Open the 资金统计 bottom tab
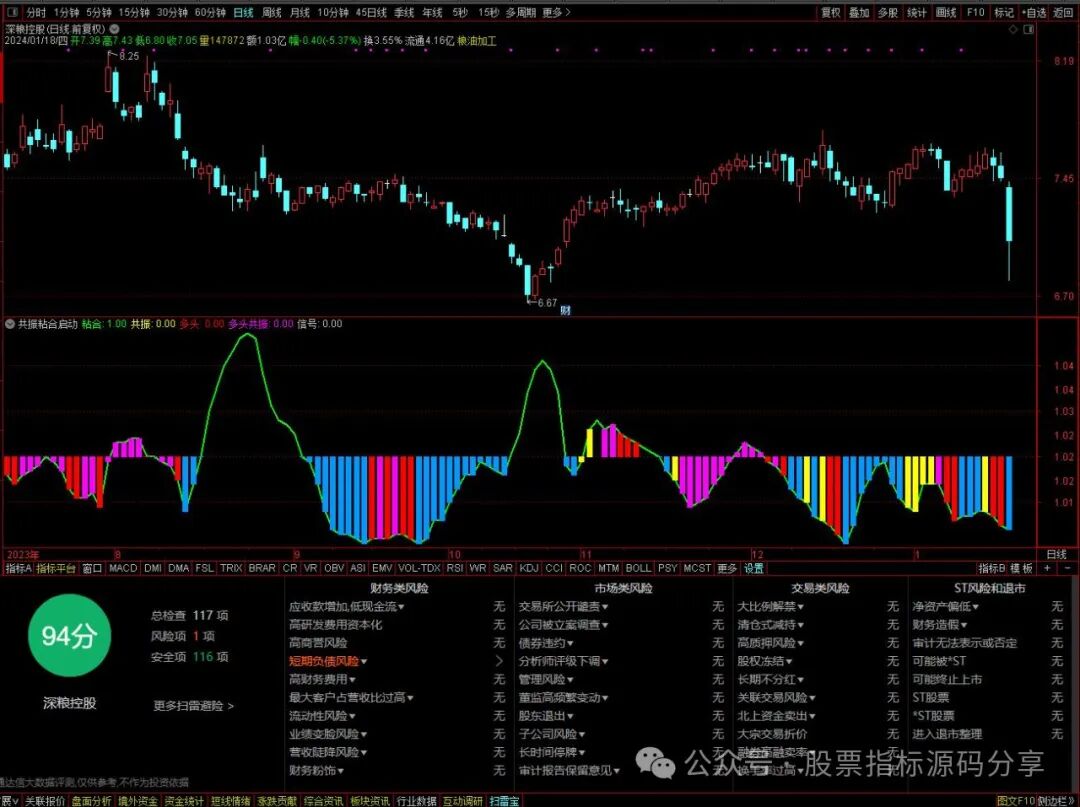This screenshot has width=1080, height=807. (x=184, y=801)
